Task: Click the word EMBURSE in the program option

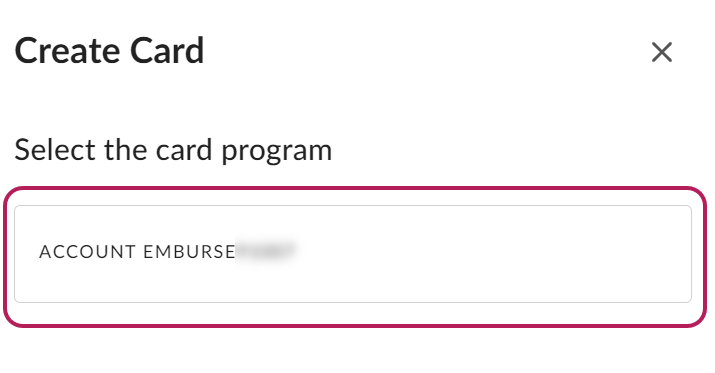Action: [189, 252]
